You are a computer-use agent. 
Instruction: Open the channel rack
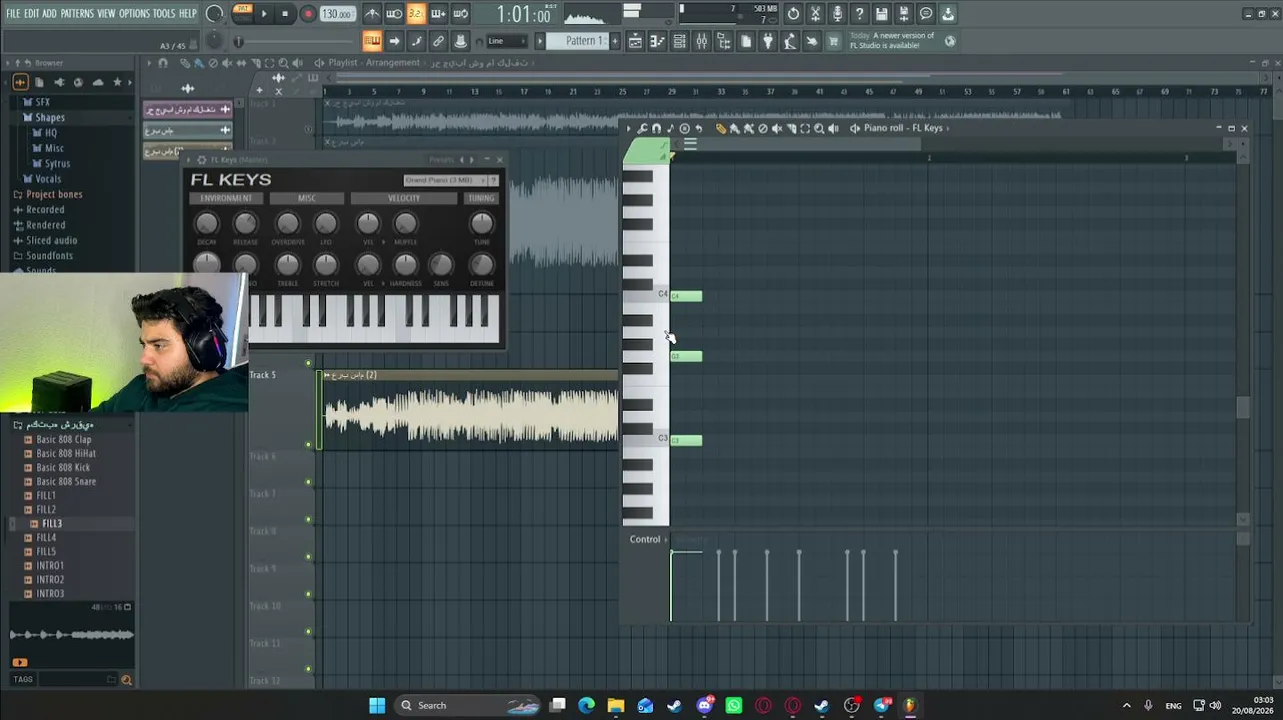pos(679,41)
